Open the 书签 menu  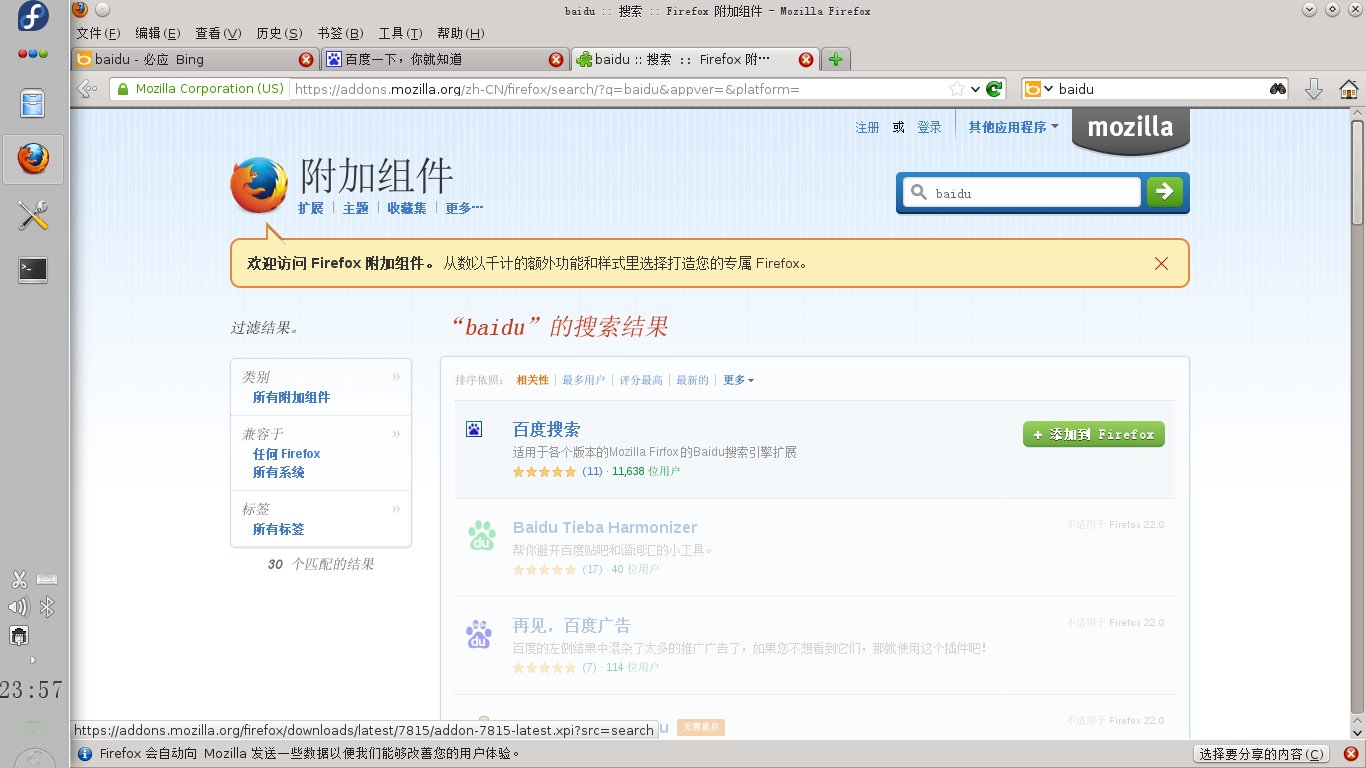tap(340, 33)
